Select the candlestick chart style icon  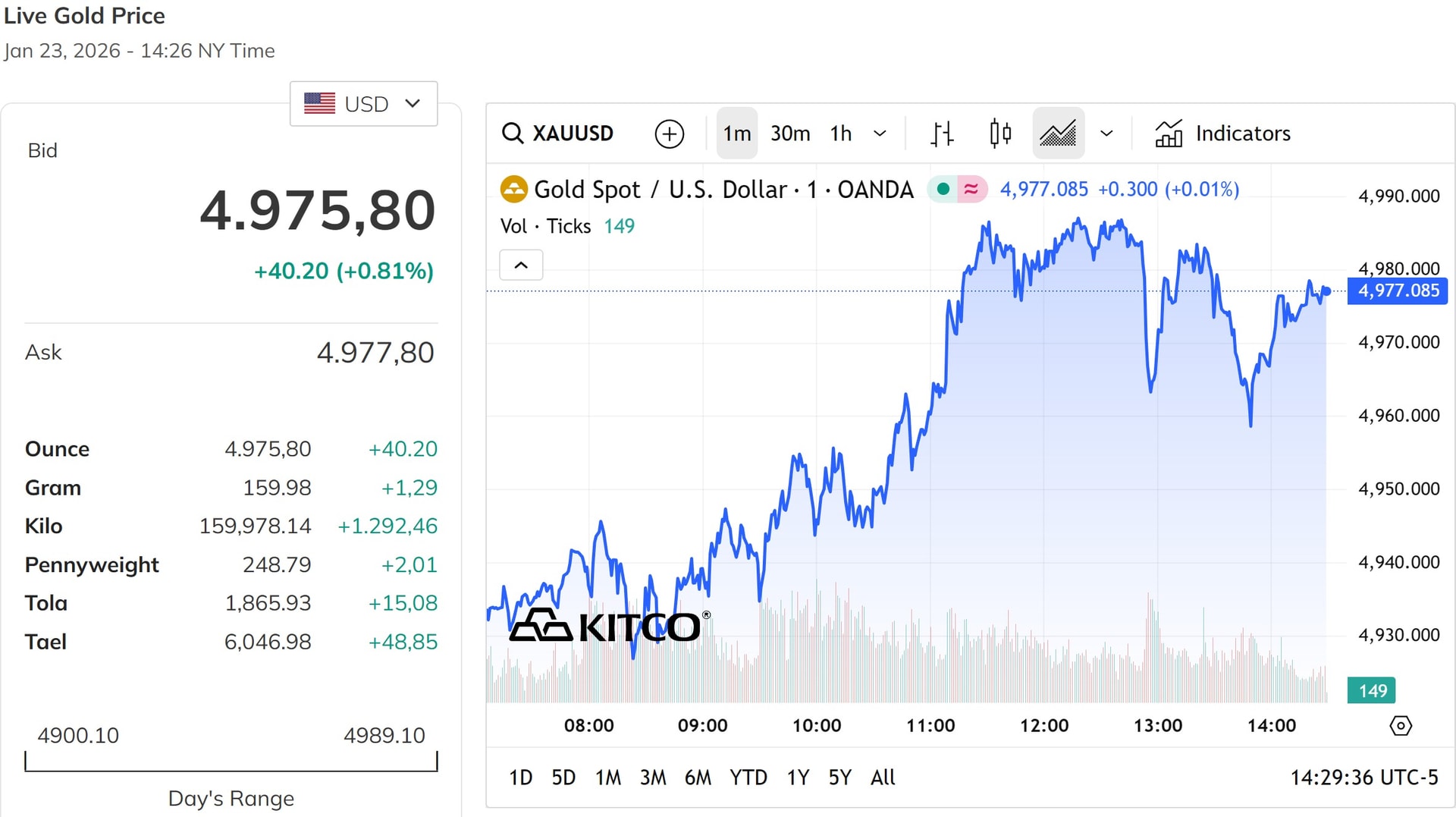click(x=1000, y=134)
